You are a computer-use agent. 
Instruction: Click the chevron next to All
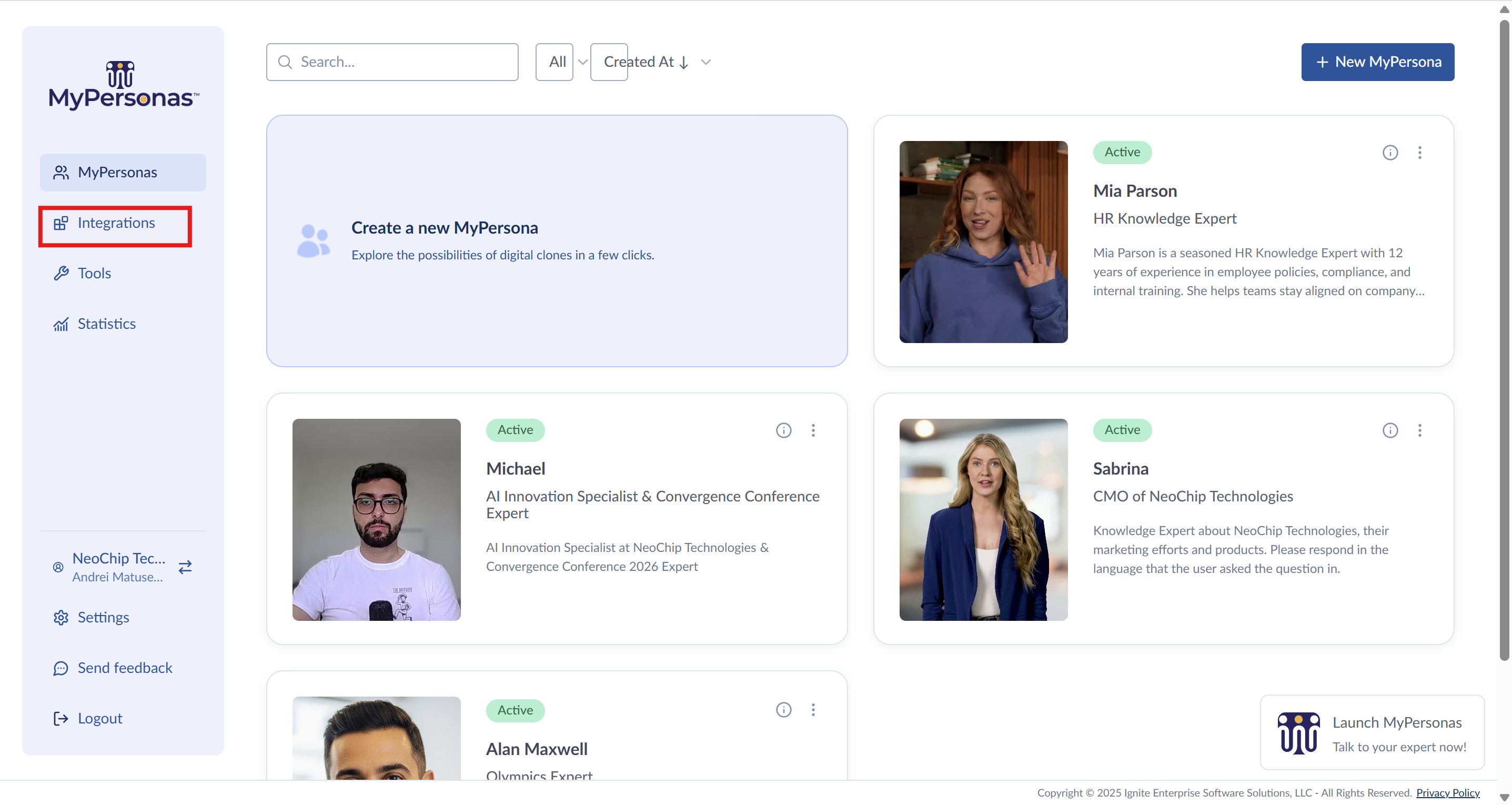pos(582,62)
